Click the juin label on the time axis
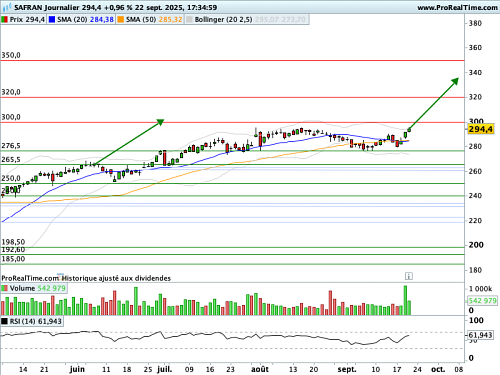The image size is (500, 375). (x=77, y=369)
